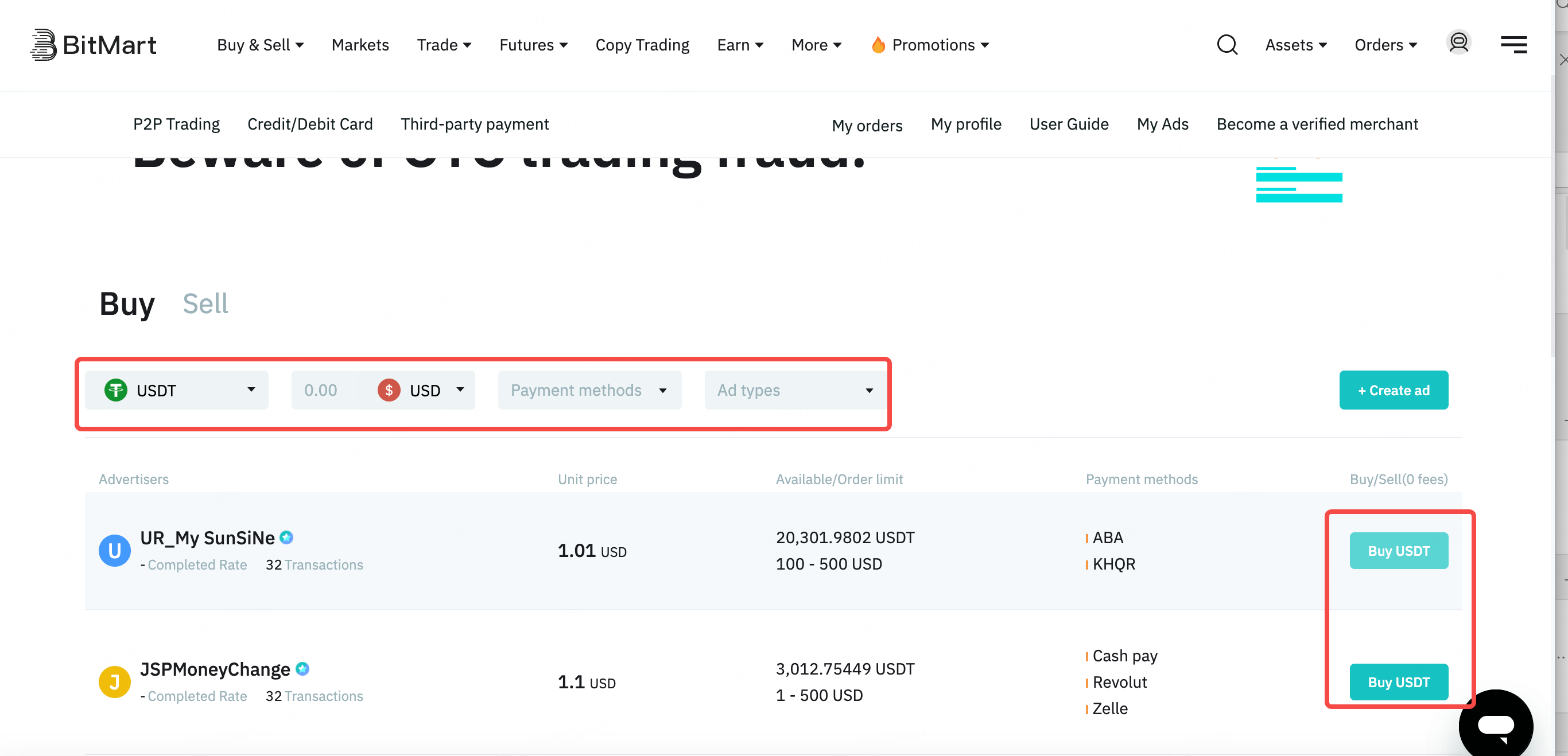1568x756 pixels.
Task: Click Buy USDT for UR_My SunSiNe
Action: (x=1399, y=551)
